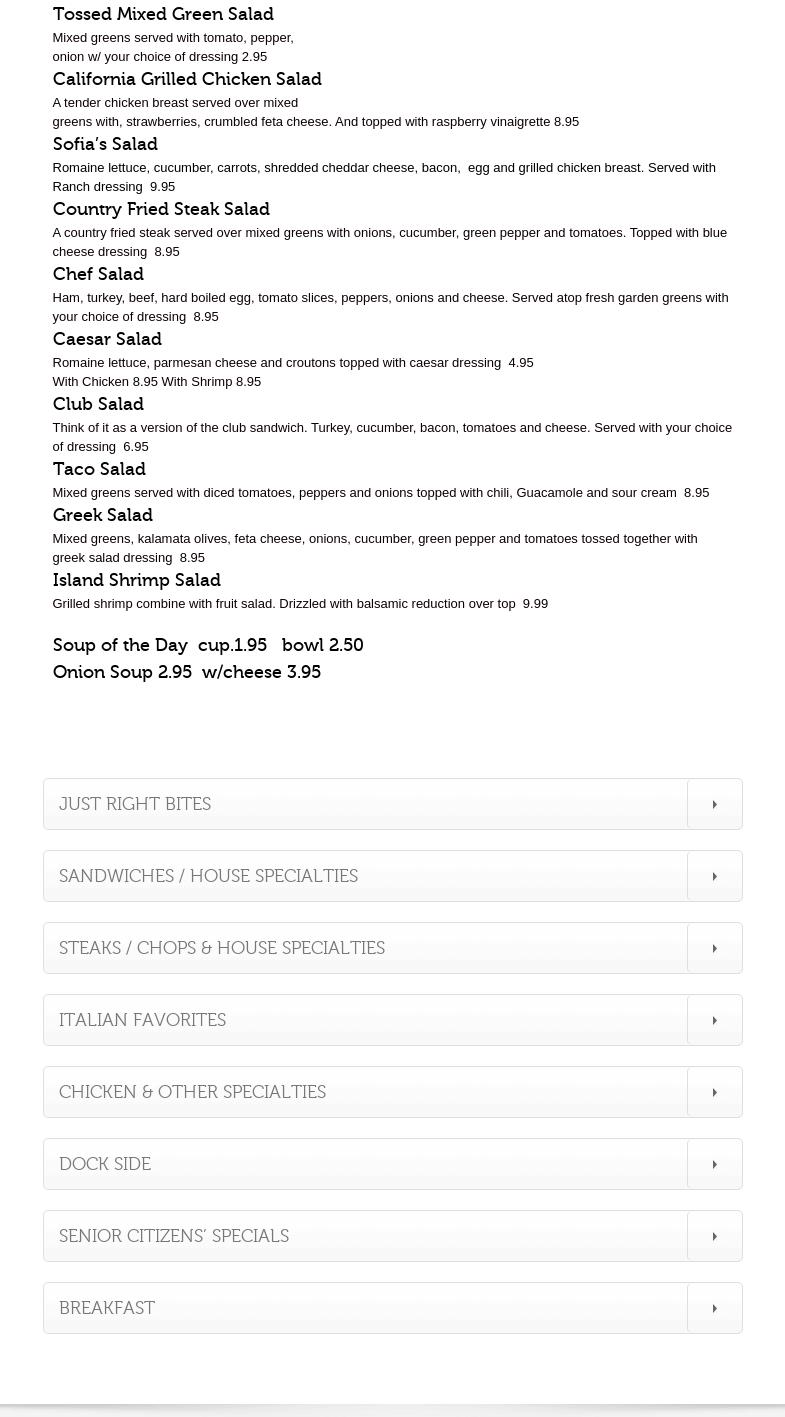The image size is (785, 1417).
Task: Click the California Grilled Chicken Salad title
Action: coord(187,79)
